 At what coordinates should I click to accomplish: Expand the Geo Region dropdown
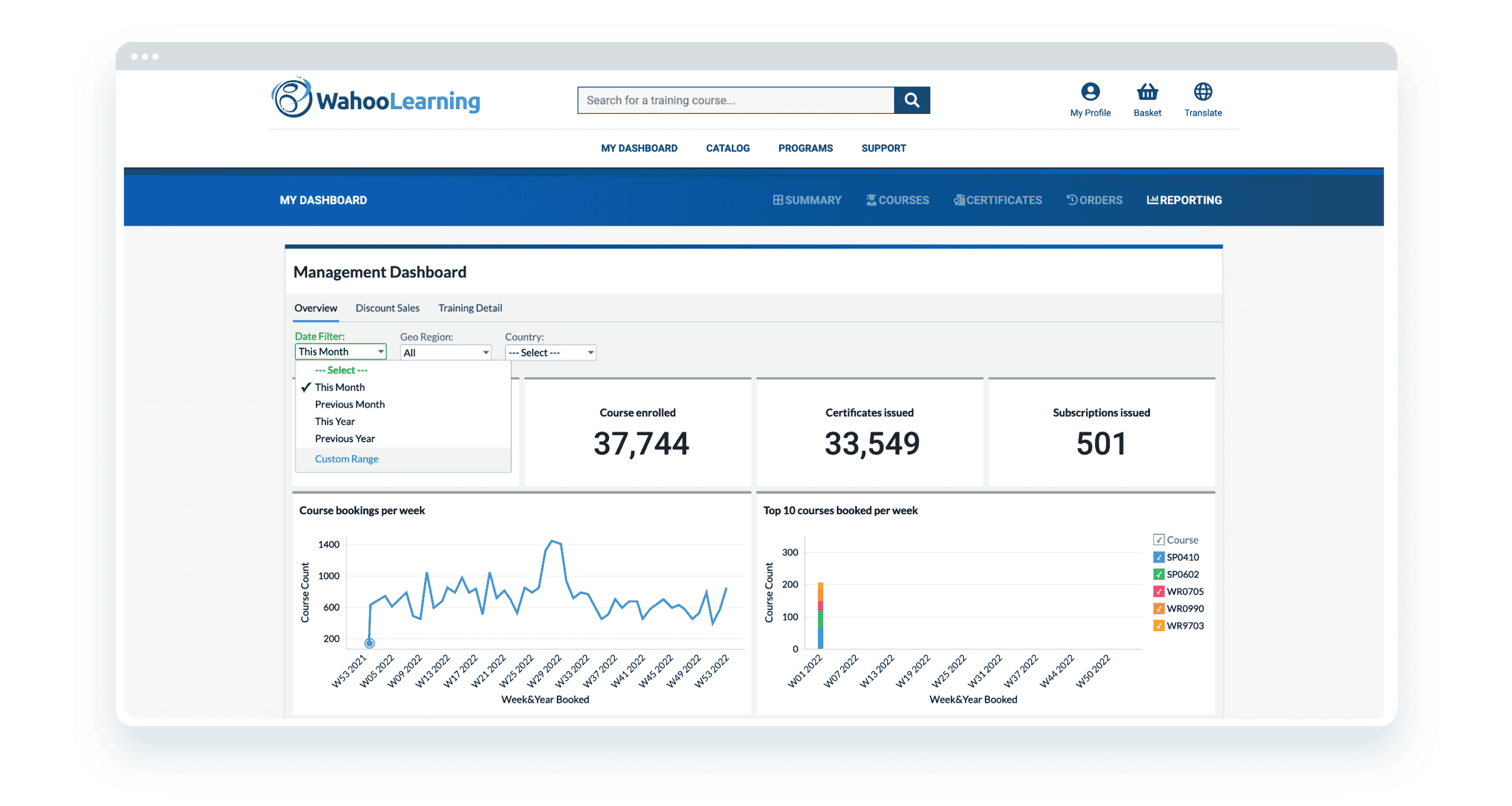[x=445, y=353]
